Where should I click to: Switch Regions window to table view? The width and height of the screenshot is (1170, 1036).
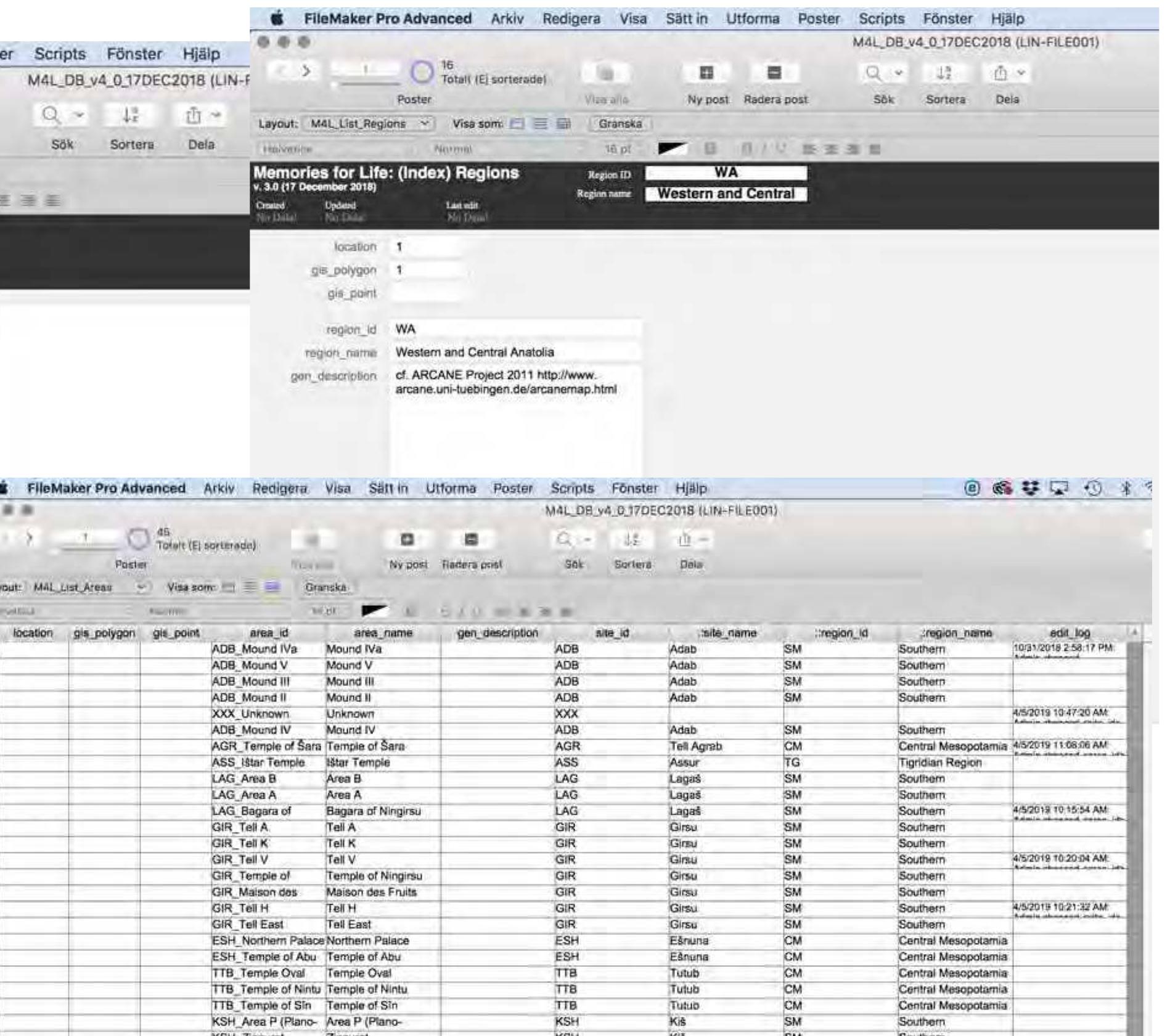pos(563,124)
